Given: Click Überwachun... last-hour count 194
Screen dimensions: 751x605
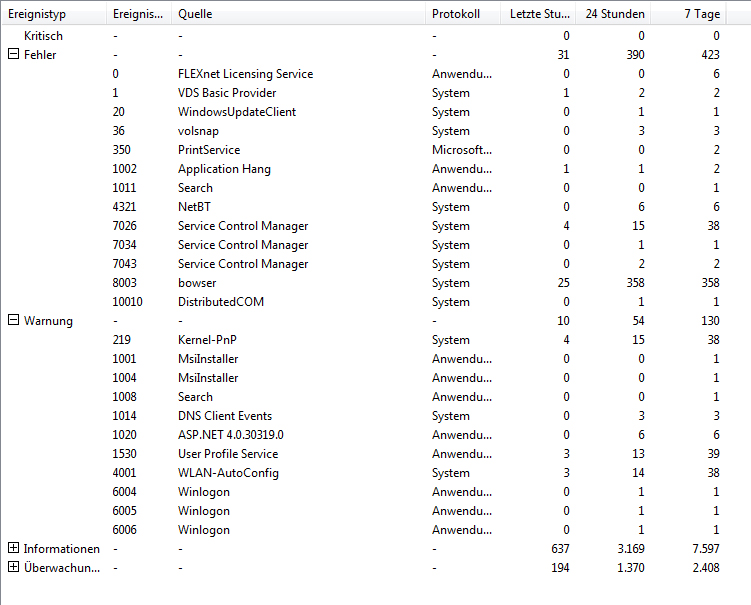Looking at the screenshot, I should coord(560,568).
